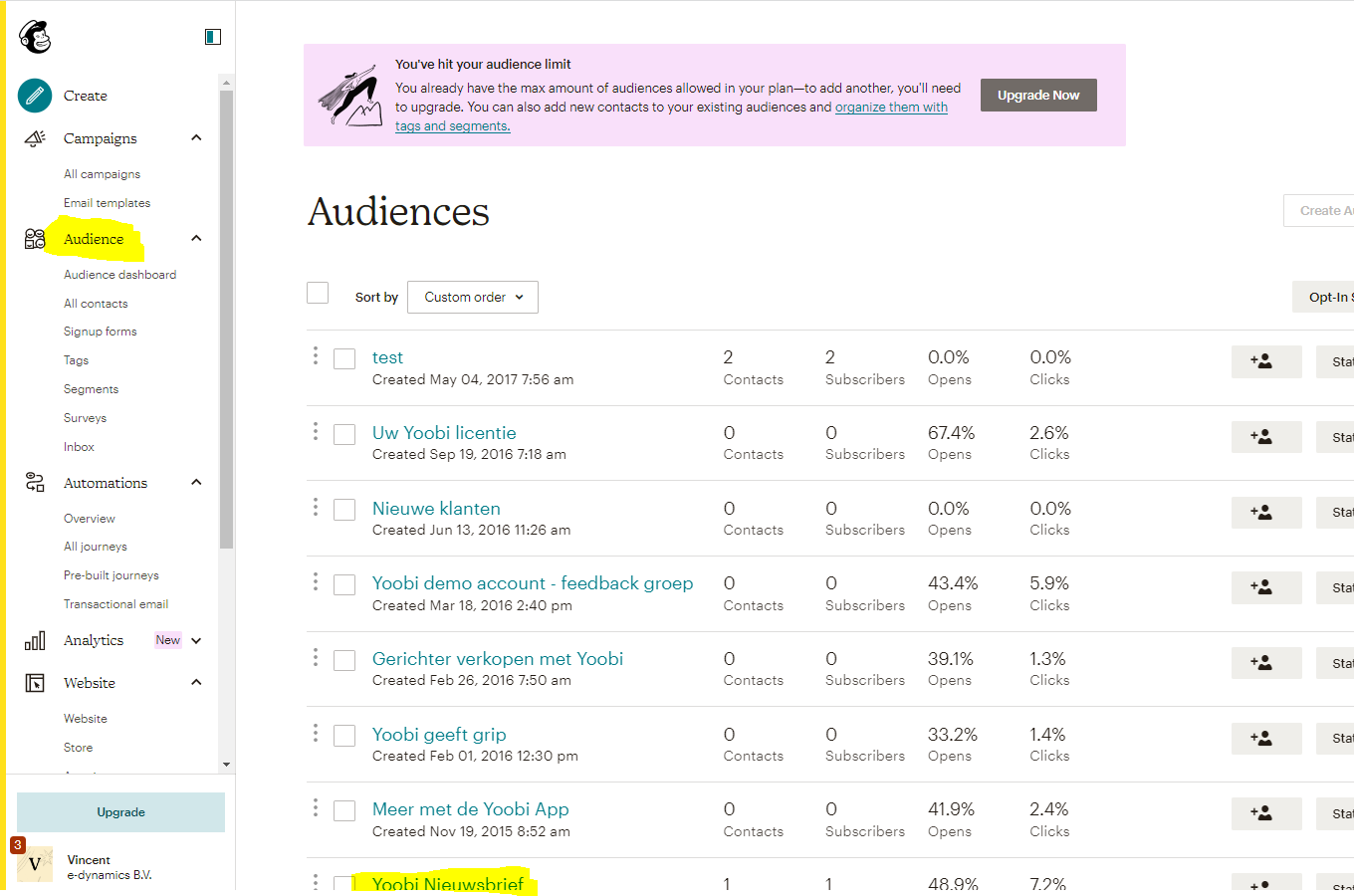This screenshot has width=1354, height=896.
Task: Add contact to test audience
Action: tap(1266, 361)
